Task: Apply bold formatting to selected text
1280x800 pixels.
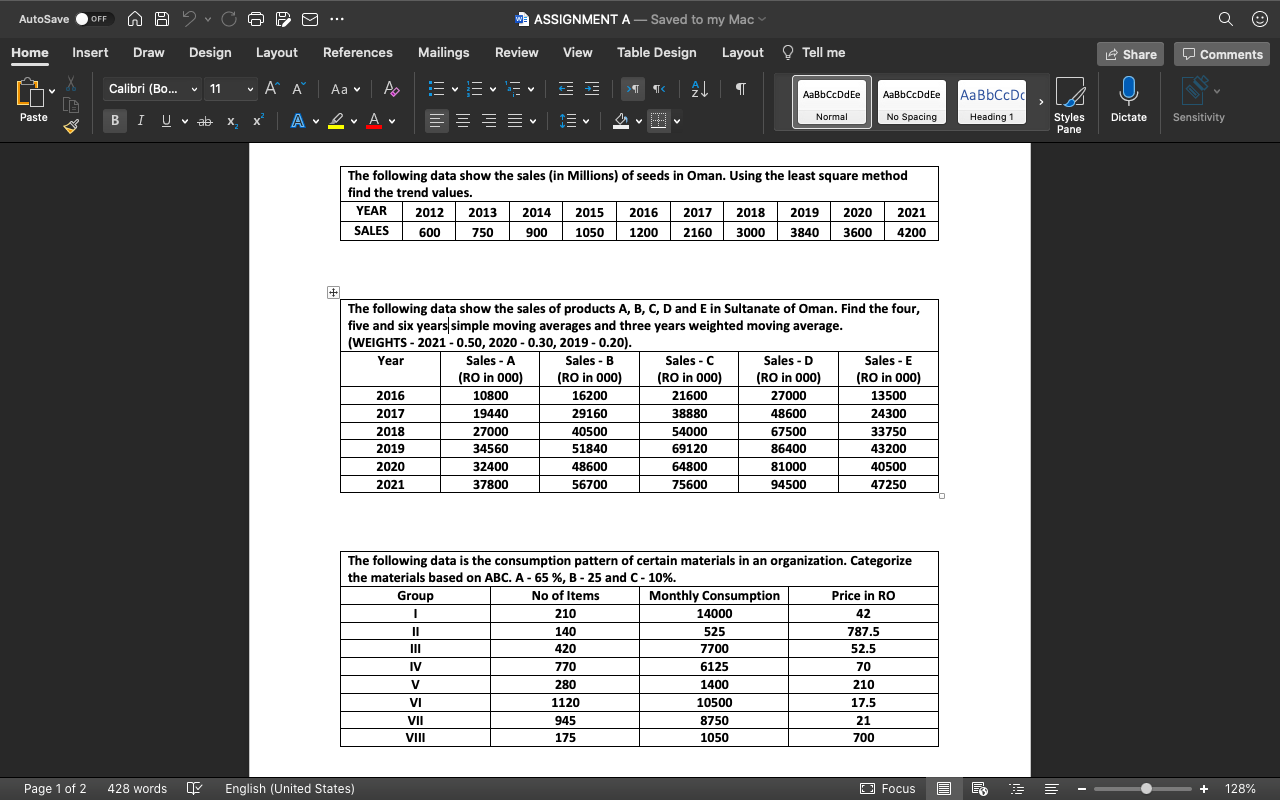Action: click(x=114, y=120)
